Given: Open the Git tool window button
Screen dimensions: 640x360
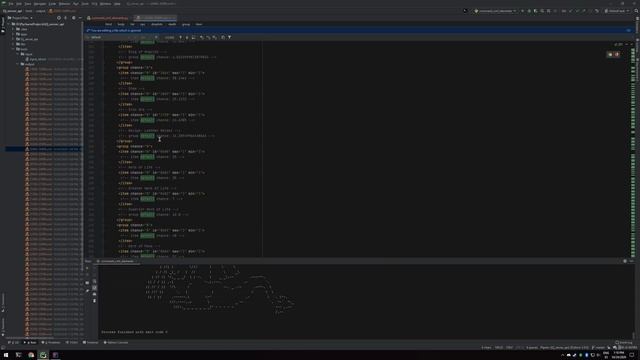Looking at the screenshot, I should point(13,343).
